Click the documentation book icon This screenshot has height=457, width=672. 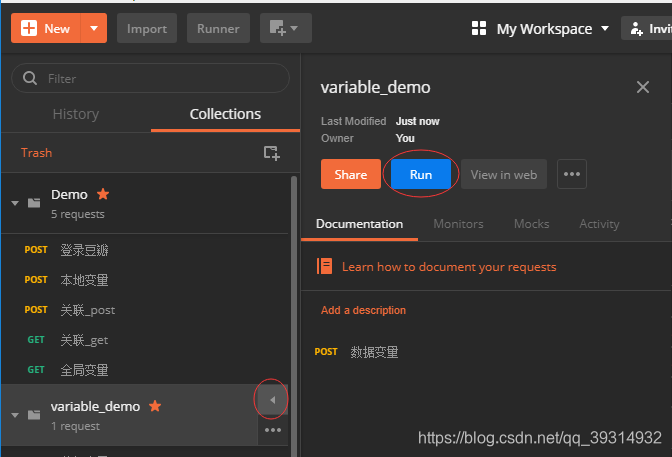point(324,266)
